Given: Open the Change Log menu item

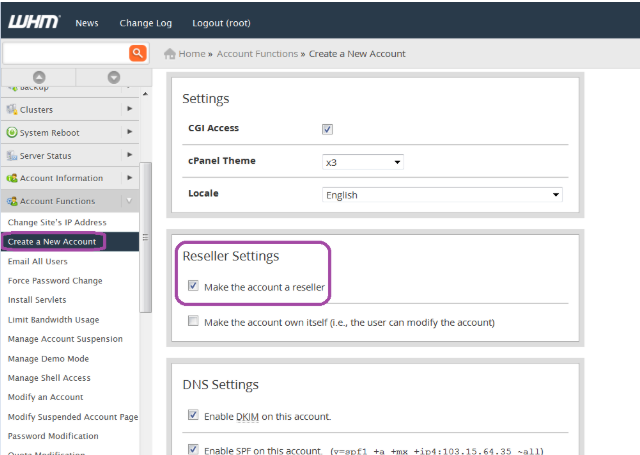Looking at the screenshot, I should tap(146, 23).
